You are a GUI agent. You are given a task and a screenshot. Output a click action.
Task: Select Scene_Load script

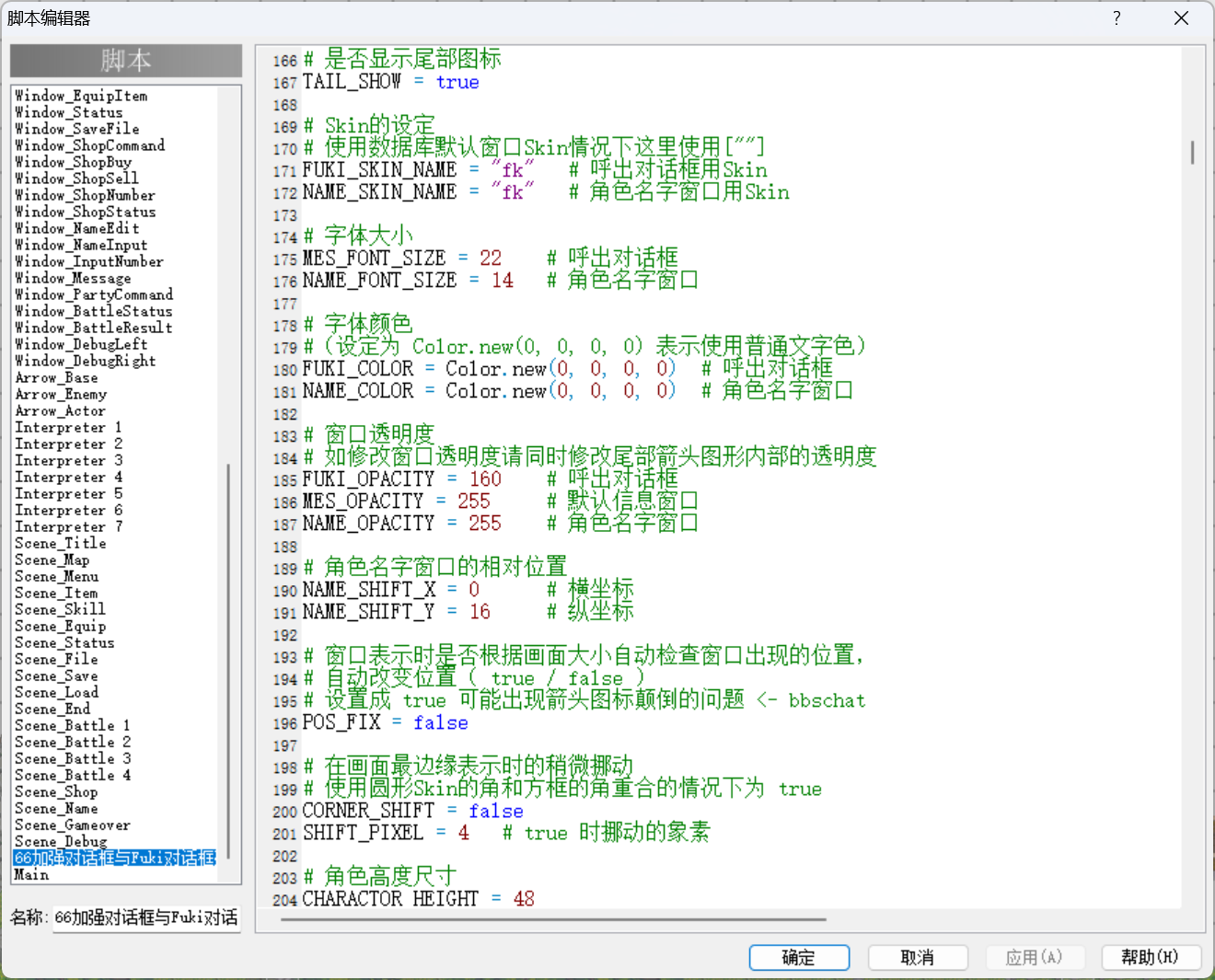(56, 692)
